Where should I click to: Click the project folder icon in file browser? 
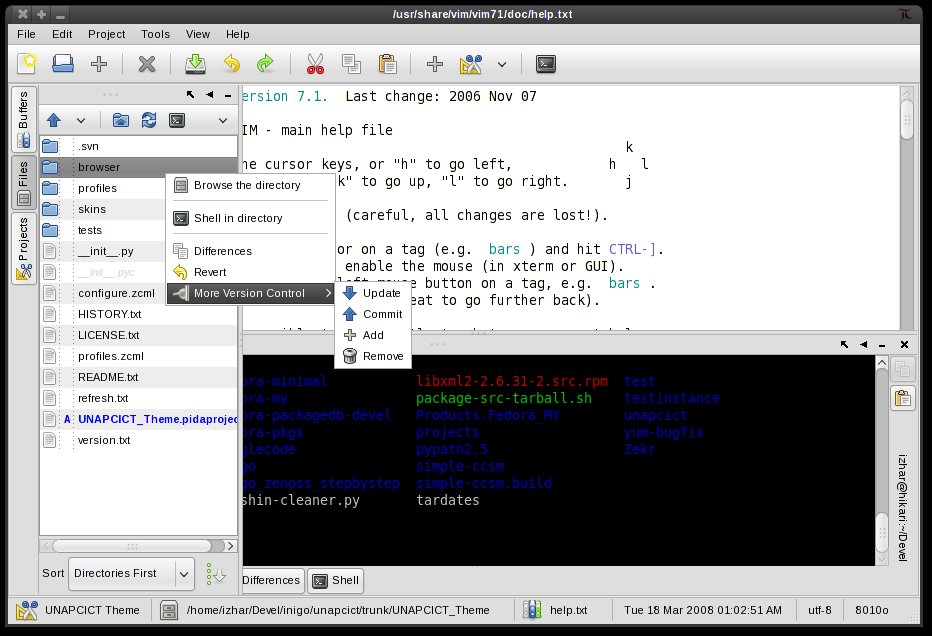coord(121,120)
